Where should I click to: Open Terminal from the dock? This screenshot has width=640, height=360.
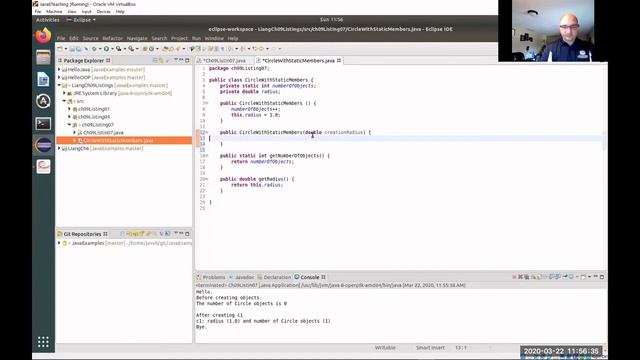tap(43, 123)
